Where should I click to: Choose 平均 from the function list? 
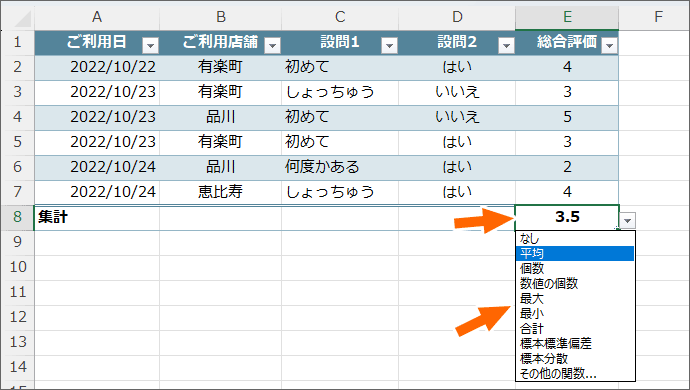pos(575,254)
